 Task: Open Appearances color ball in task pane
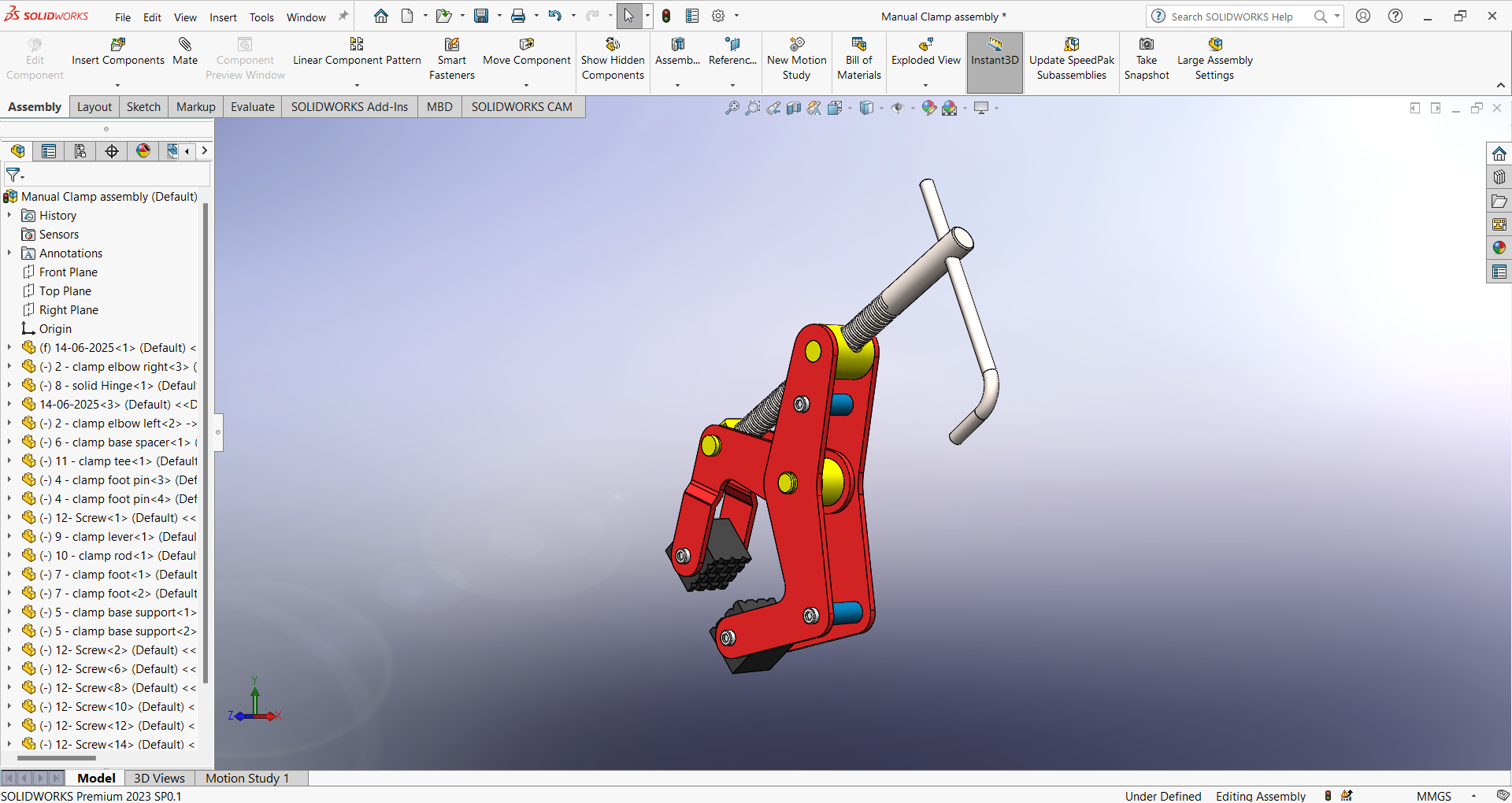(x=1499, y=248)
